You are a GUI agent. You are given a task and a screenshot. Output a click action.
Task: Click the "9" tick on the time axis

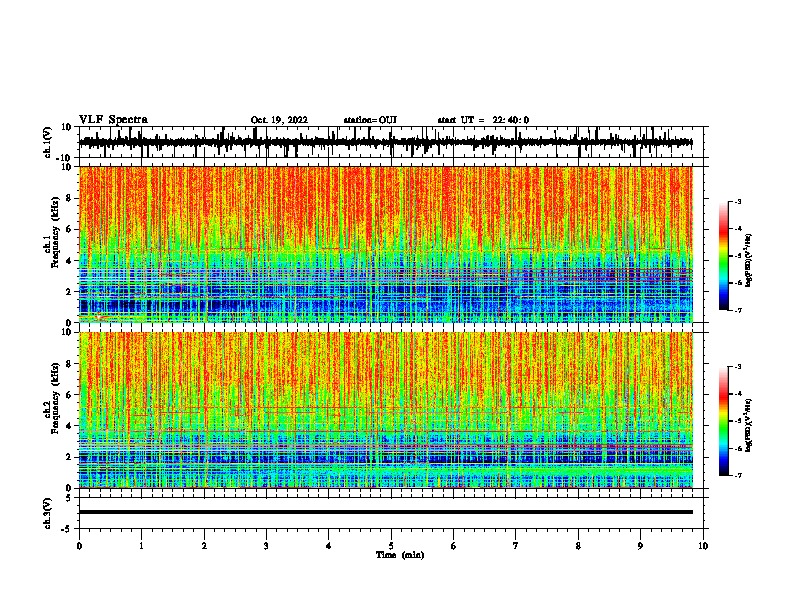pos(640,546)
